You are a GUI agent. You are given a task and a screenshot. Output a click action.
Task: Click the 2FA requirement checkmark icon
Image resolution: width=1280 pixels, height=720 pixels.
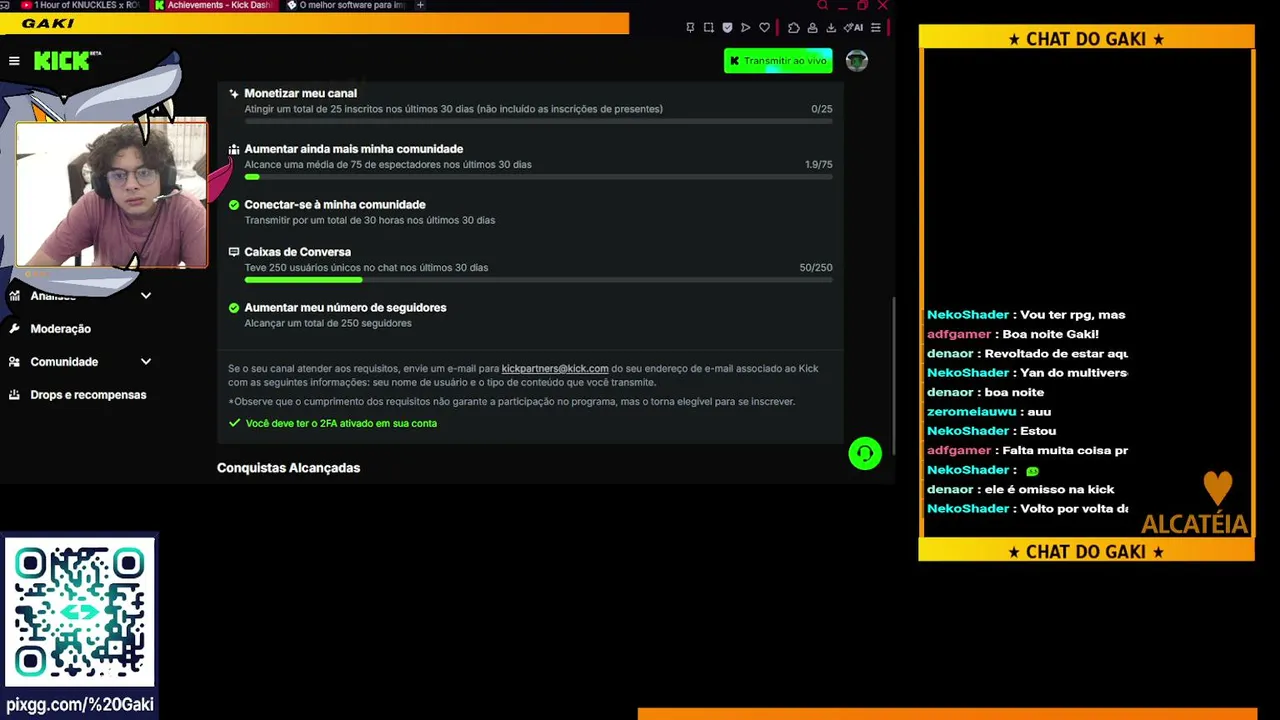(234, 423)
